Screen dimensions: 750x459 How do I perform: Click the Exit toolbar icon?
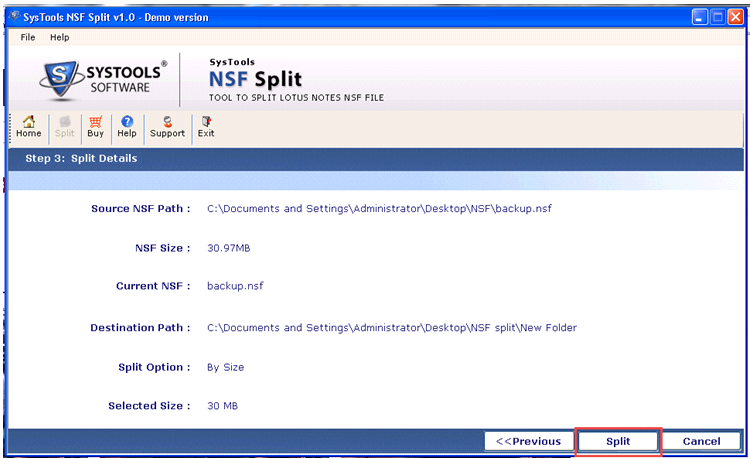(206, 127)
